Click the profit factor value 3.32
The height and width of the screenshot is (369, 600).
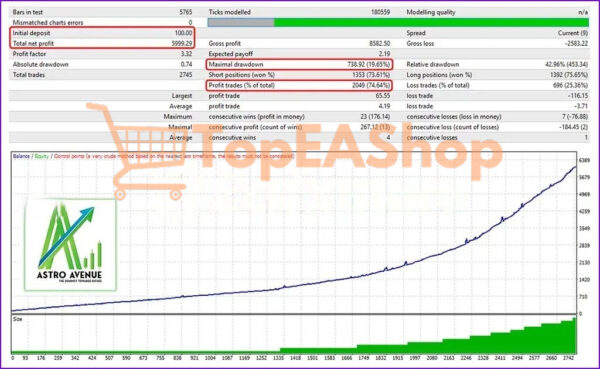point(186,54)
